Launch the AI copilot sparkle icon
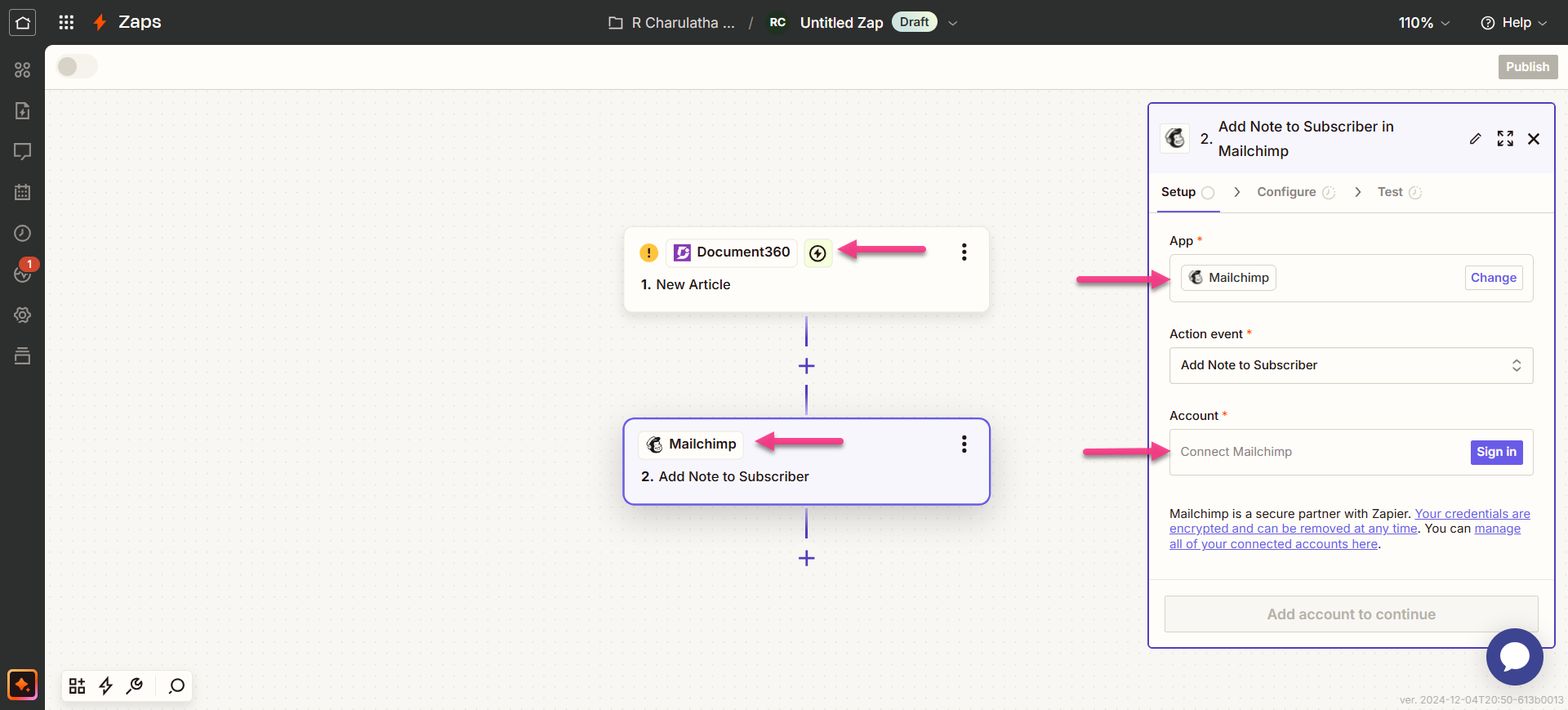The width and height of the screenshot is (1568, 710). click(22, 685)
